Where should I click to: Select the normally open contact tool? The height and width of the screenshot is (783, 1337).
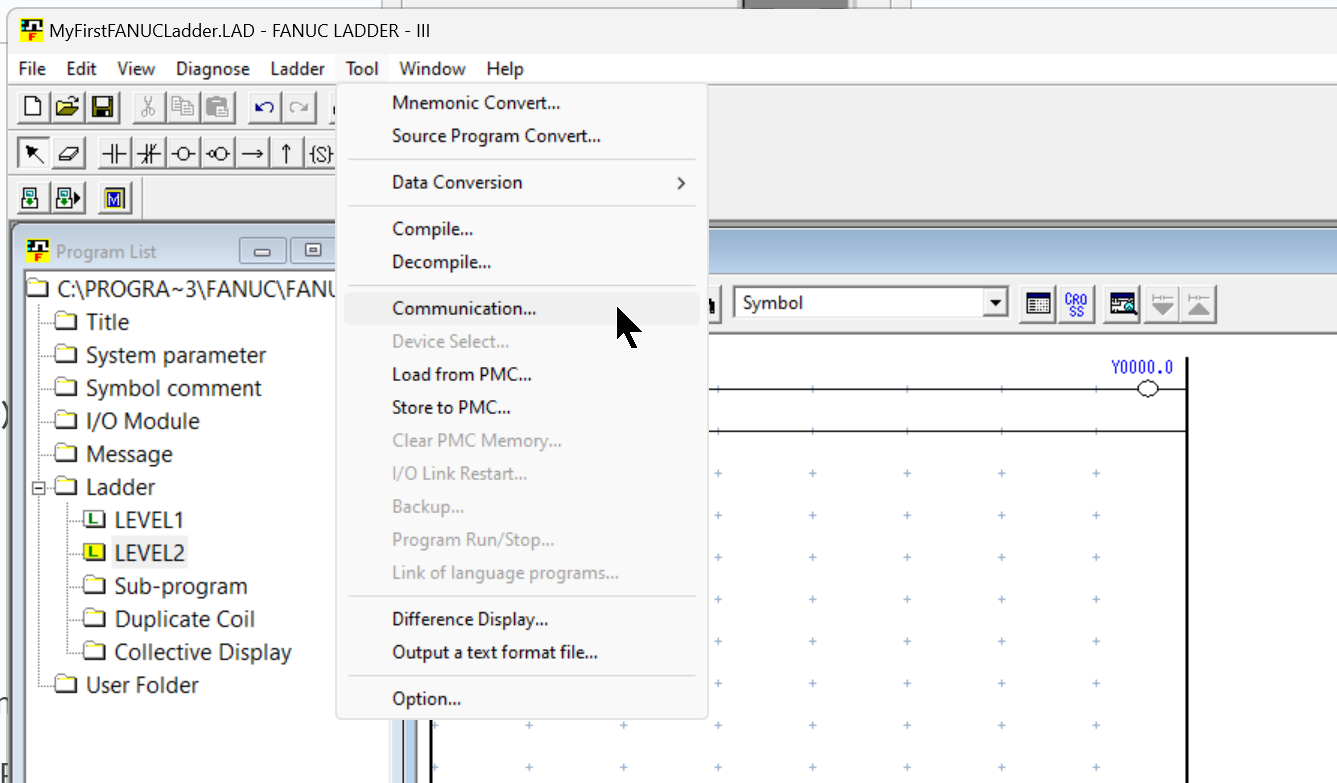coord(116,153)
